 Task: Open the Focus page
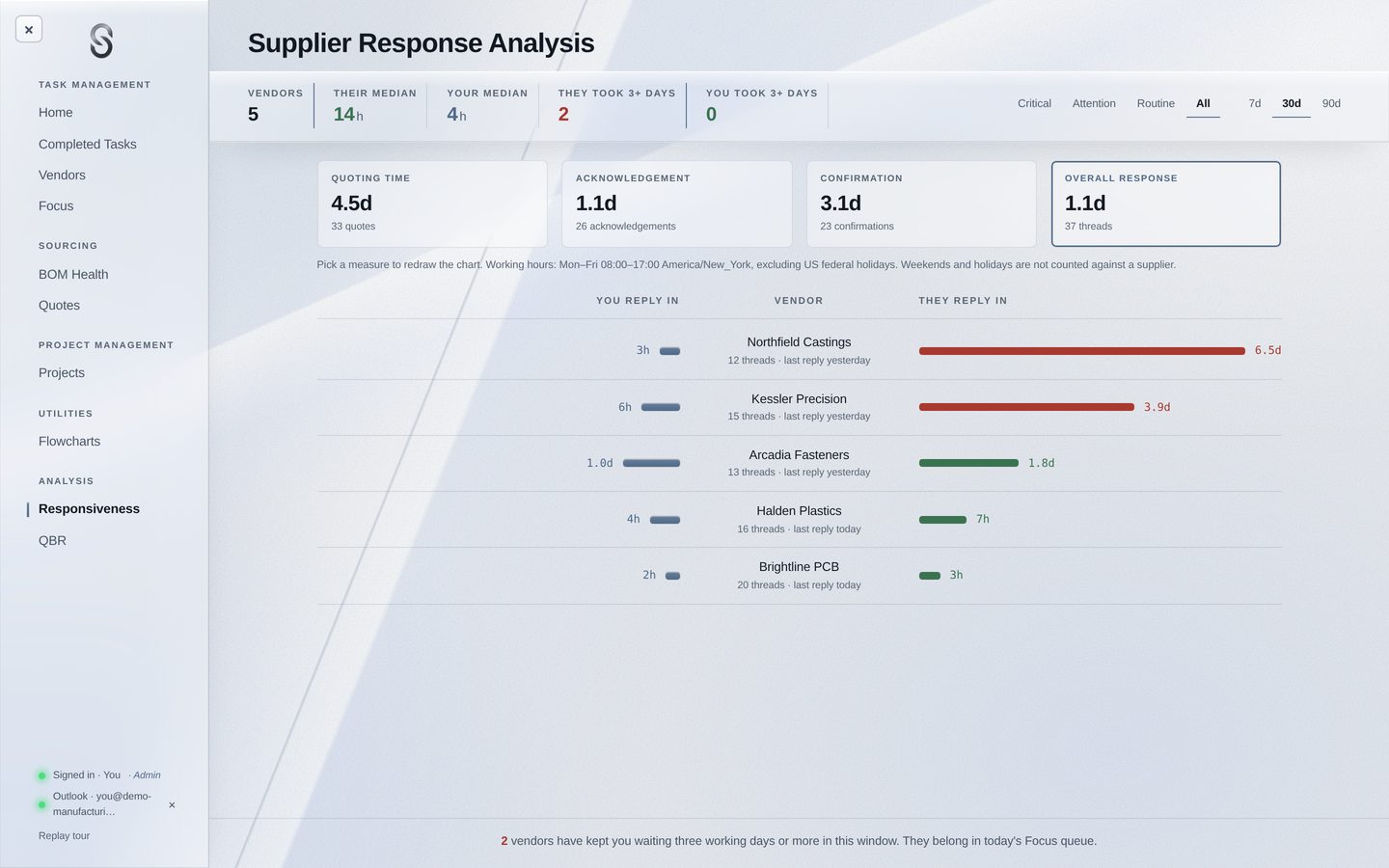(56, 205)
